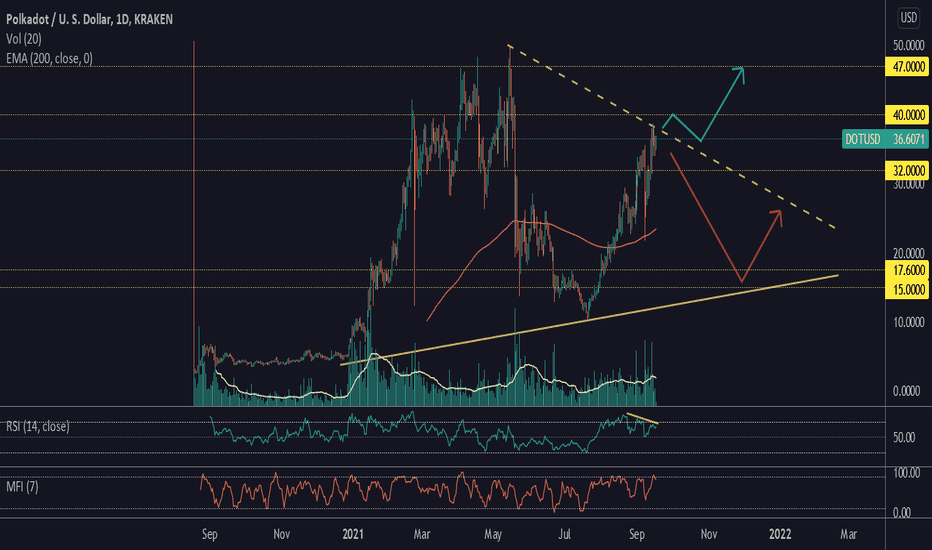Click the Mar label after 2022
The image size is (932, 550).
click(x=848, y=534)
